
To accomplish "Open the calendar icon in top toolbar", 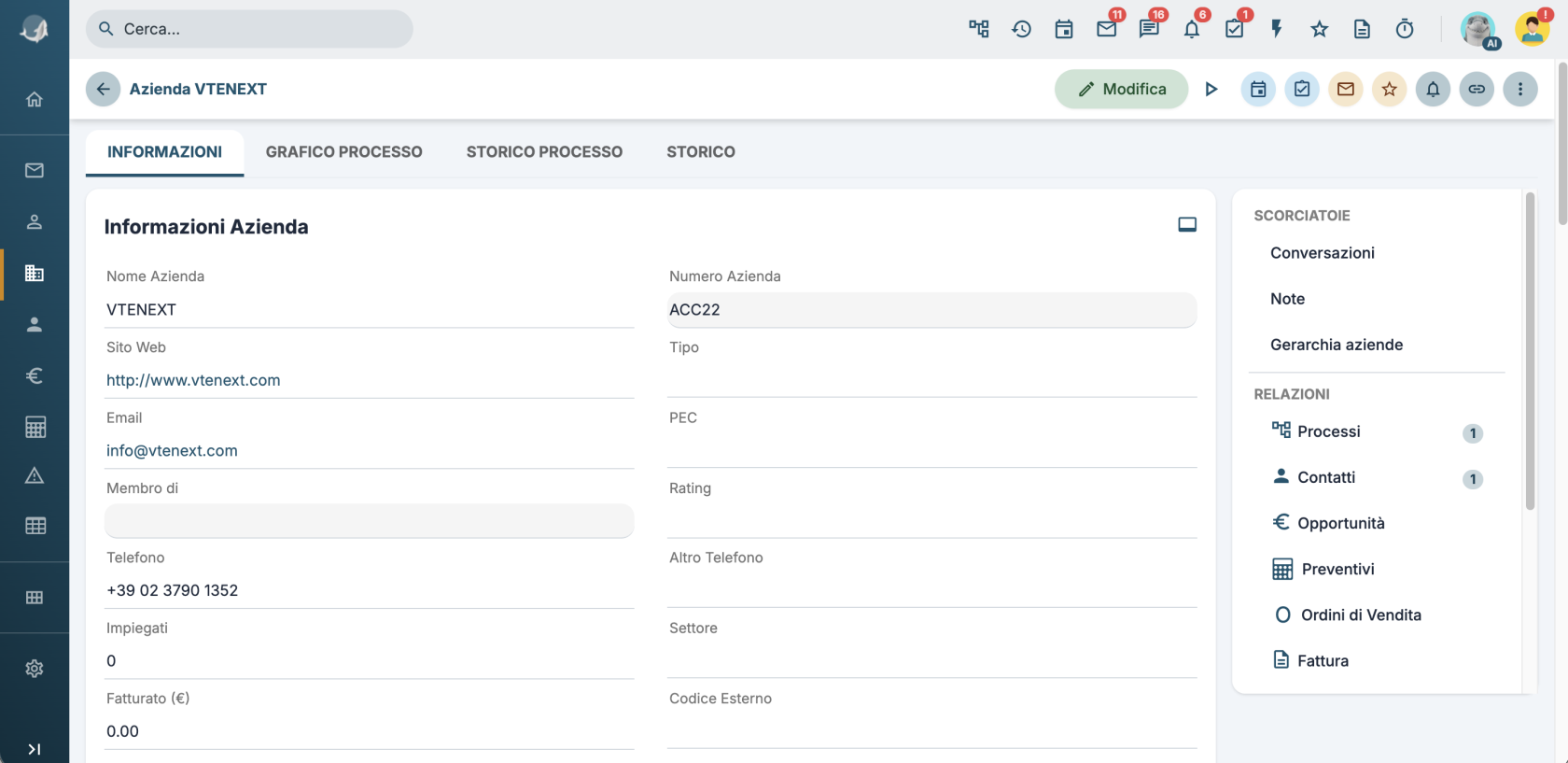I will coord(1064,29).
